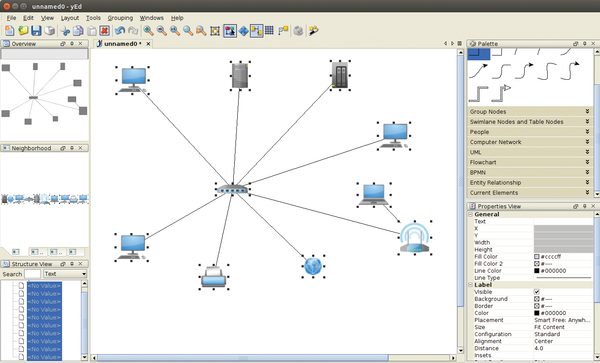This screenshot has width=600, height=363.
Task: Expand the Group Nodes palette section
Action: pos(530,111)
